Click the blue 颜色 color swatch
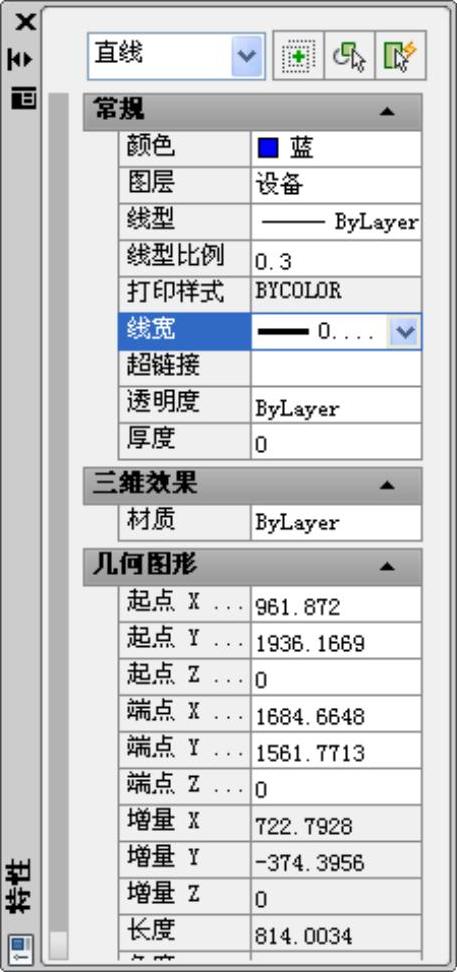 (x=268, y=149)
